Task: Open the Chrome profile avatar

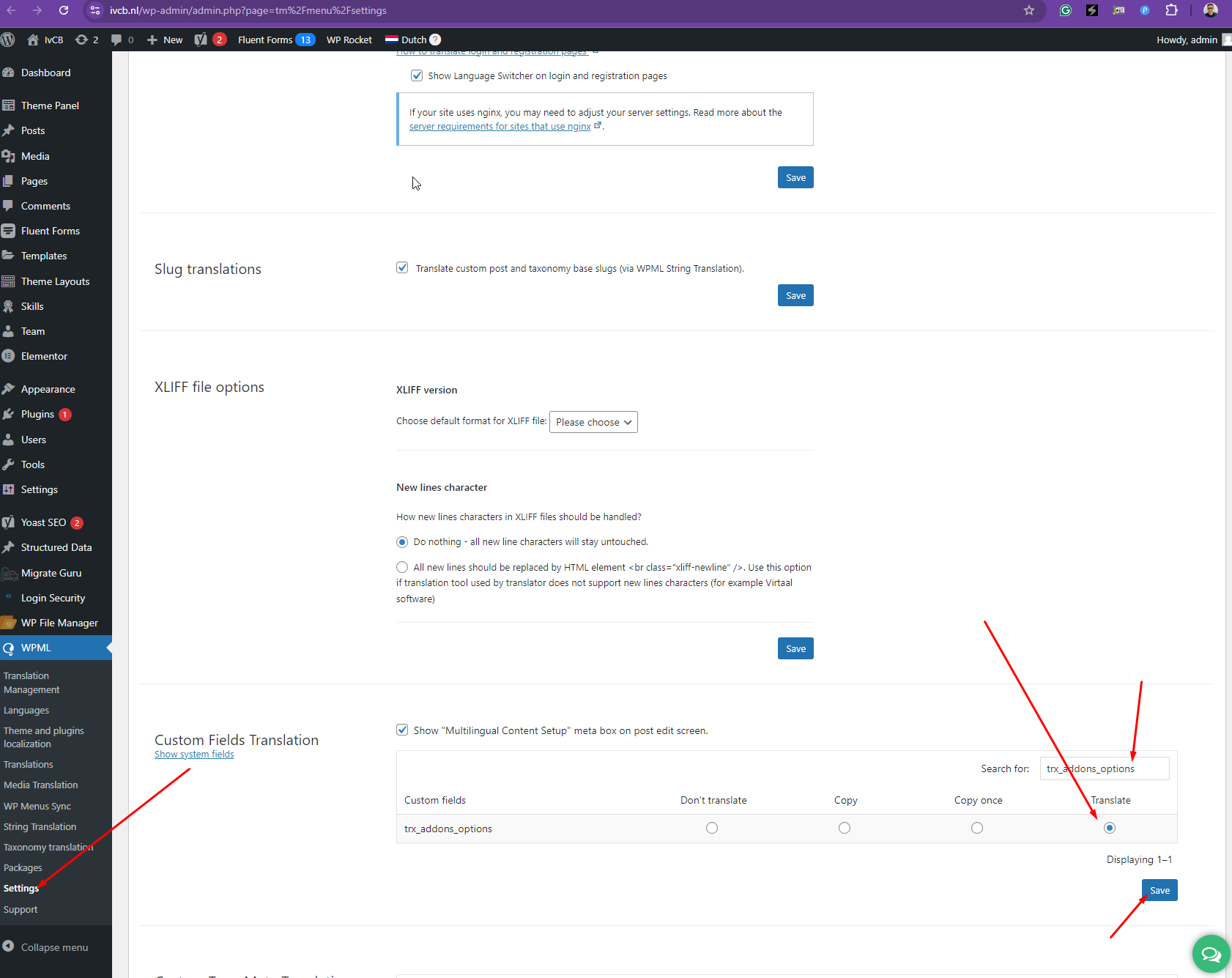Action: tap(1211, 10)
